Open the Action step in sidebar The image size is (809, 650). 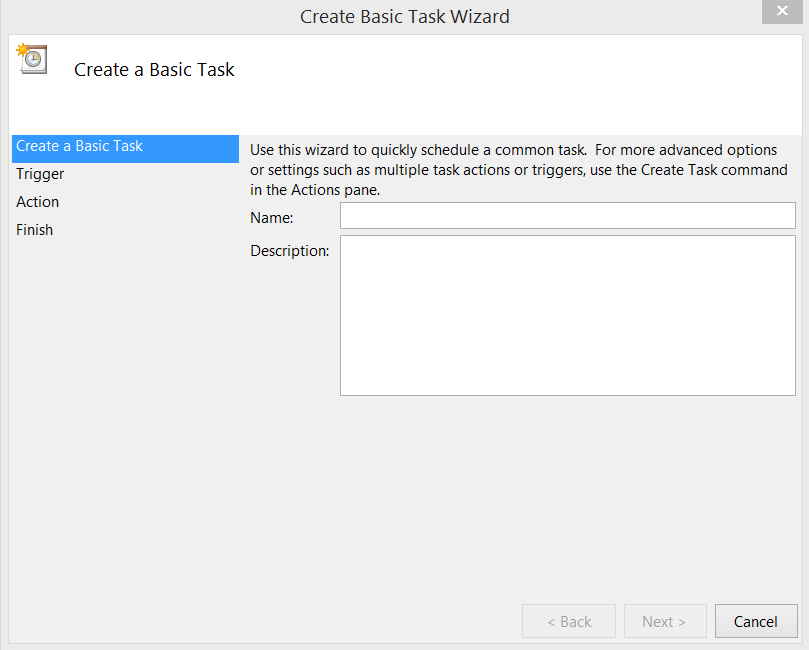click(x=38, y=202)
